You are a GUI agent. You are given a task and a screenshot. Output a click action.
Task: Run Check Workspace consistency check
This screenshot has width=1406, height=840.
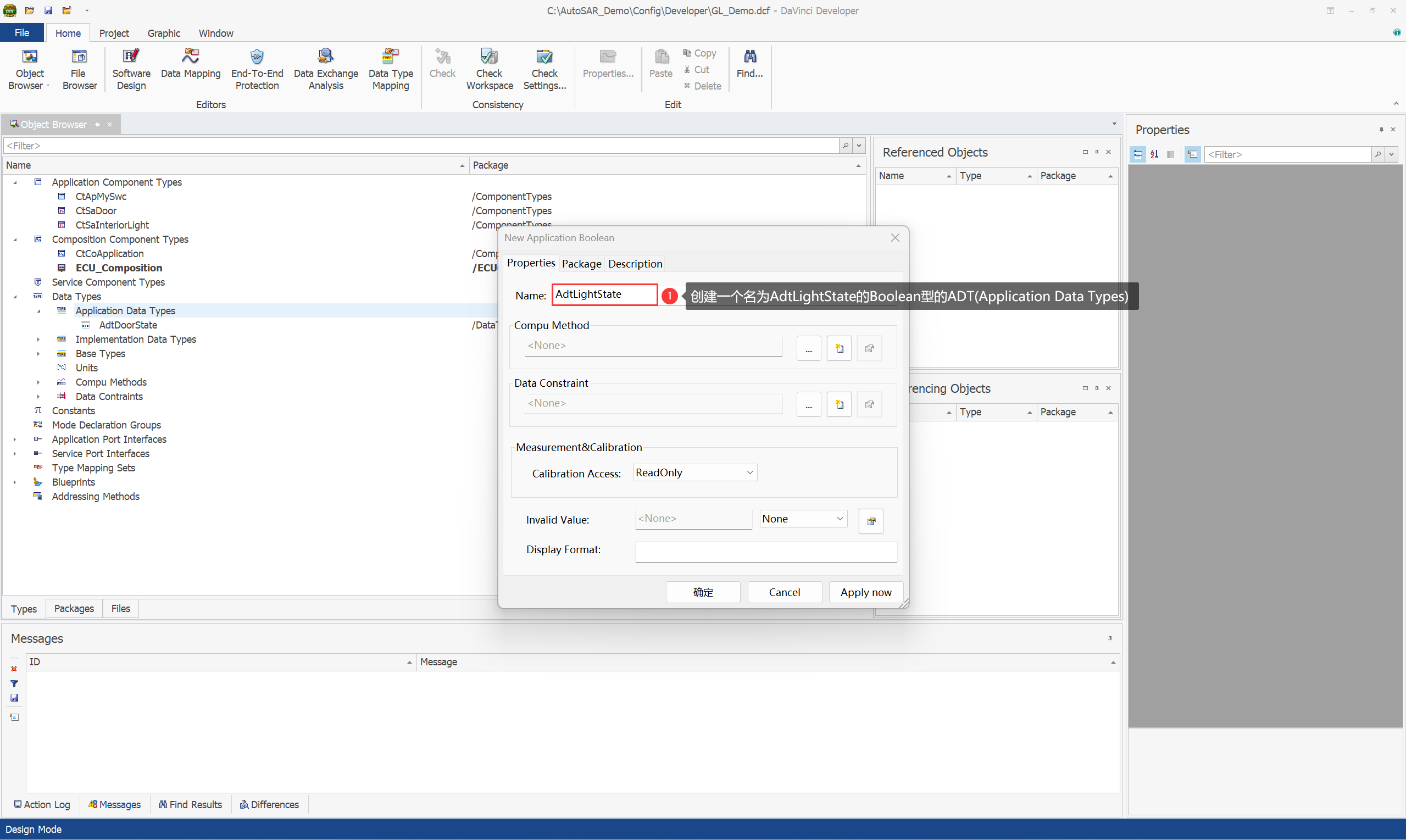489,70
